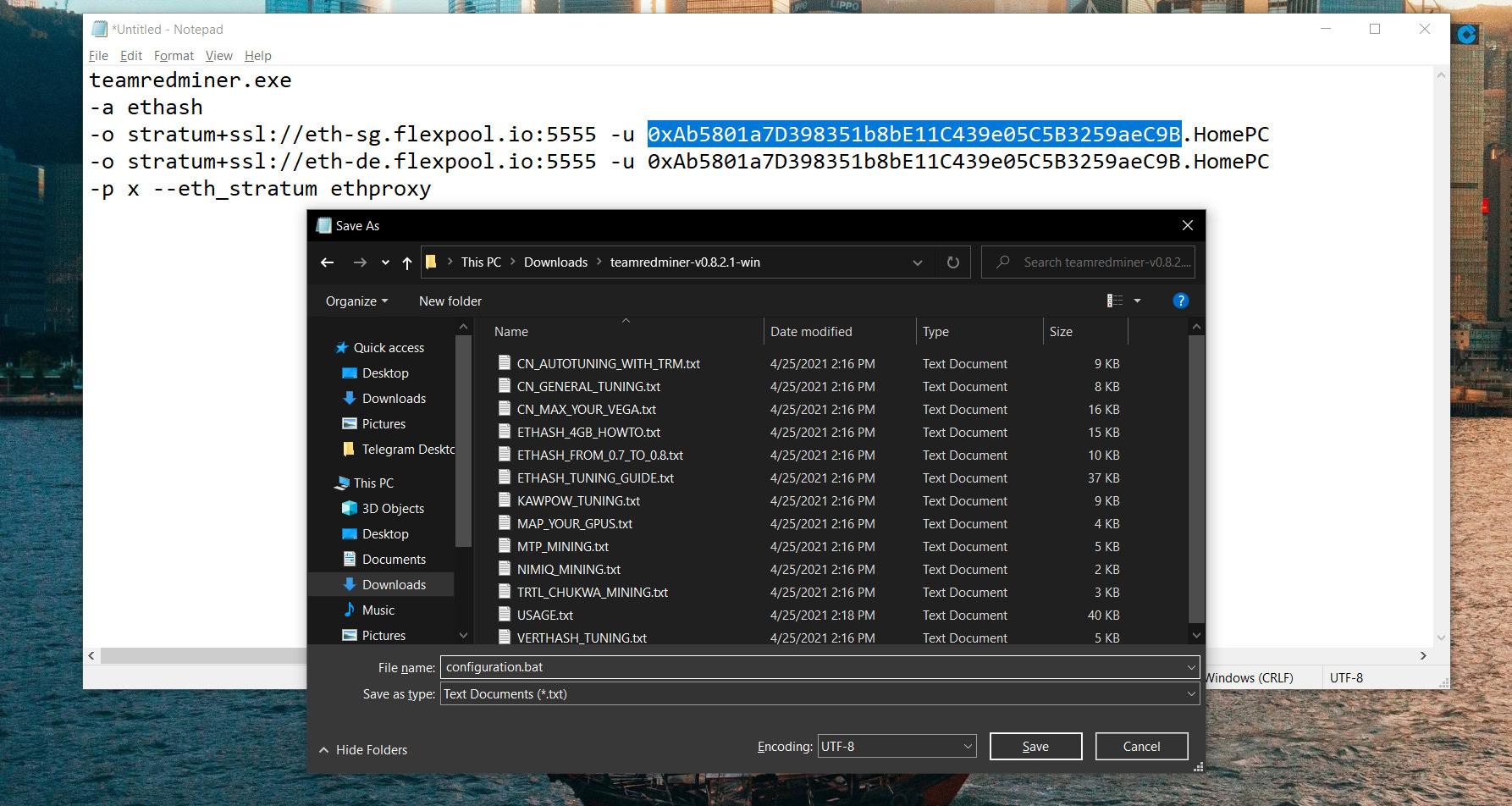Click Cancel button in dialog

[1141, 746]
